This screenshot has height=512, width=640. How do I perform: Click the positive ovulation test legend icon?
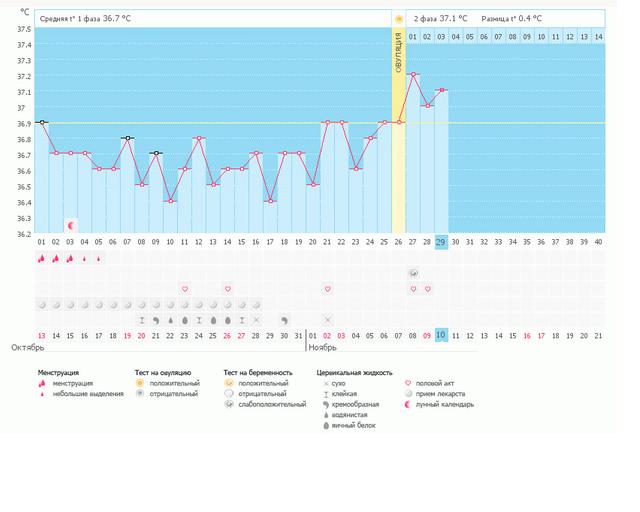pos(140,384)
